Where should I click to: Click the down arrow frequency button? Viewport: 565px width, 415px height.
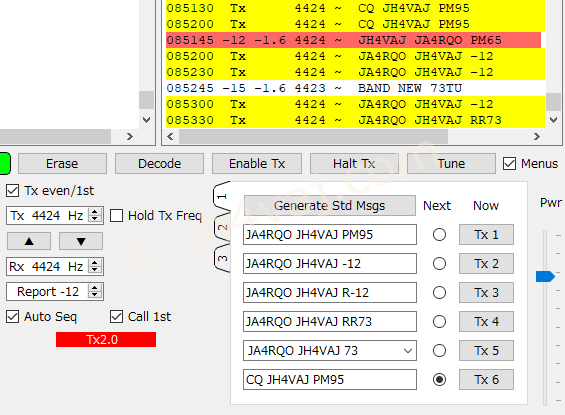pyautogui.click(x=81, y=241)
